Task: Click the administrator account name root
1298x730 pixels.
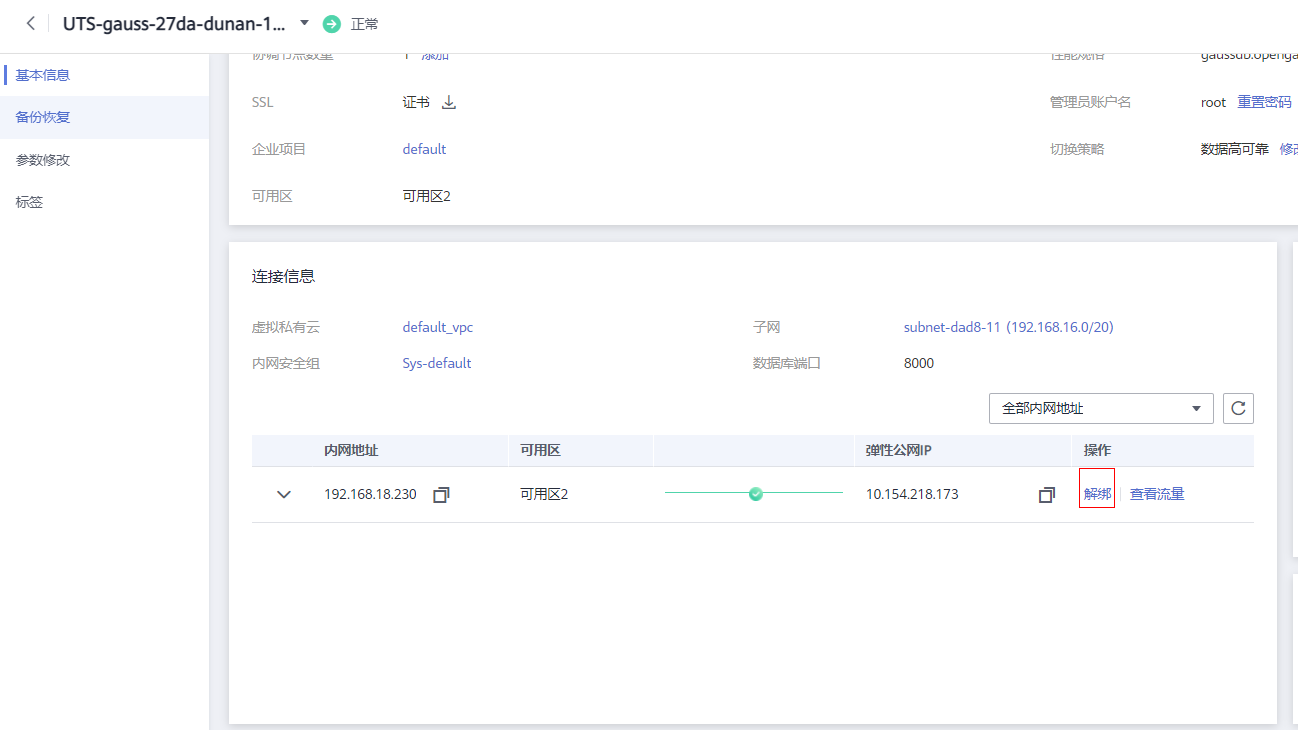Action: (x=1213, y=102)
